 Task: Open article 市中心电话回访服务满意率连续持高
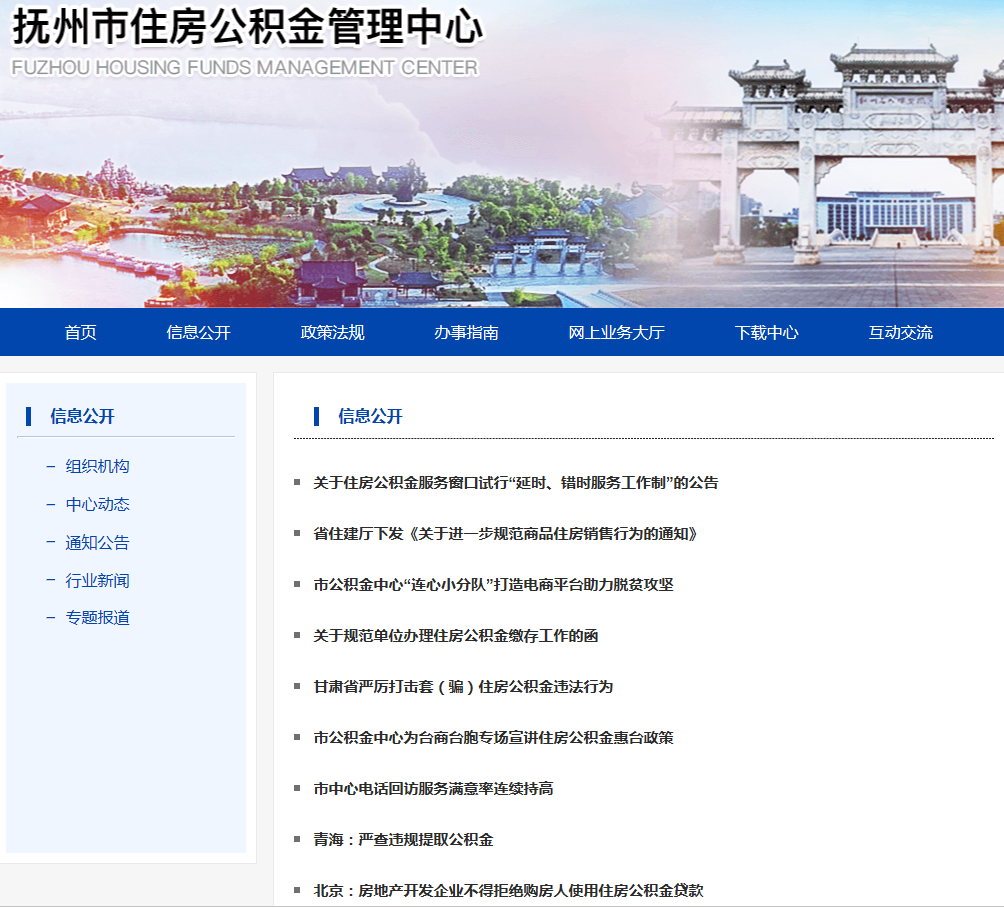coord(433,789)
